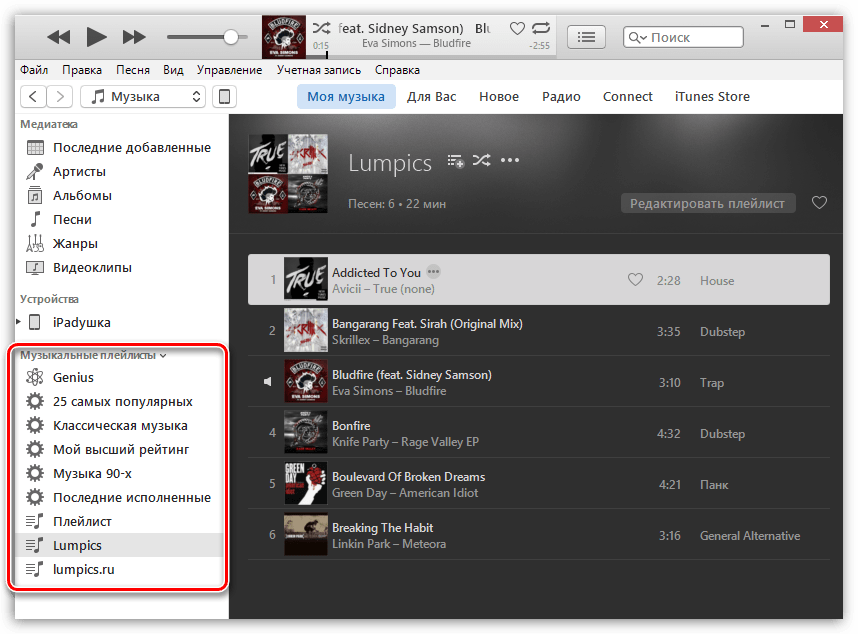Open the Lumpics playlist more options menu

tap(510, 160)
